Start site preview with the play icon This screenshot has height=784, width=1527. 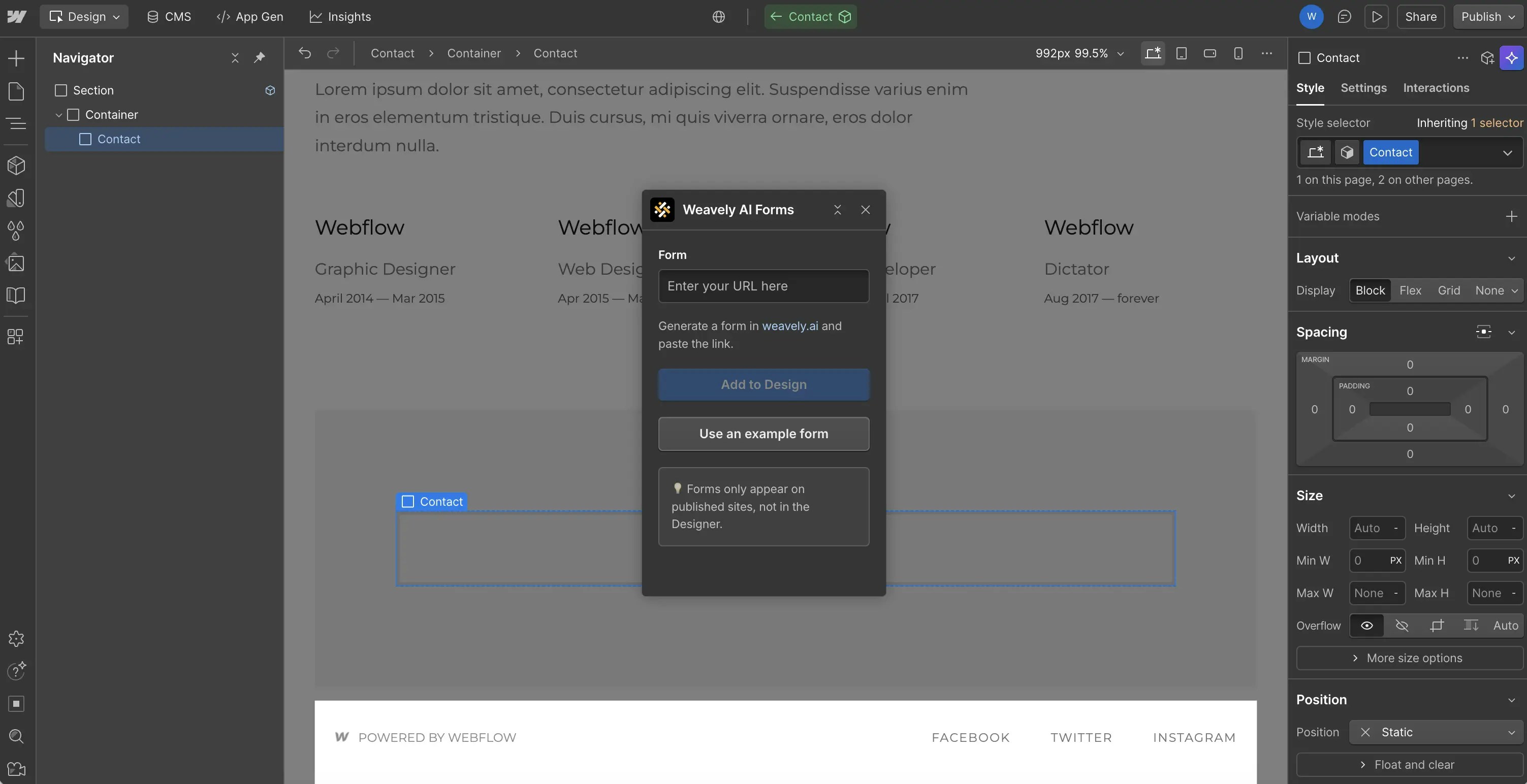1377,17
